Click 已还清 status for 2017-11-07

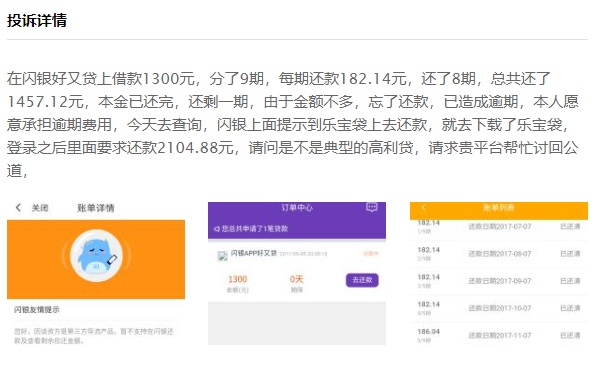pos(570,336)
